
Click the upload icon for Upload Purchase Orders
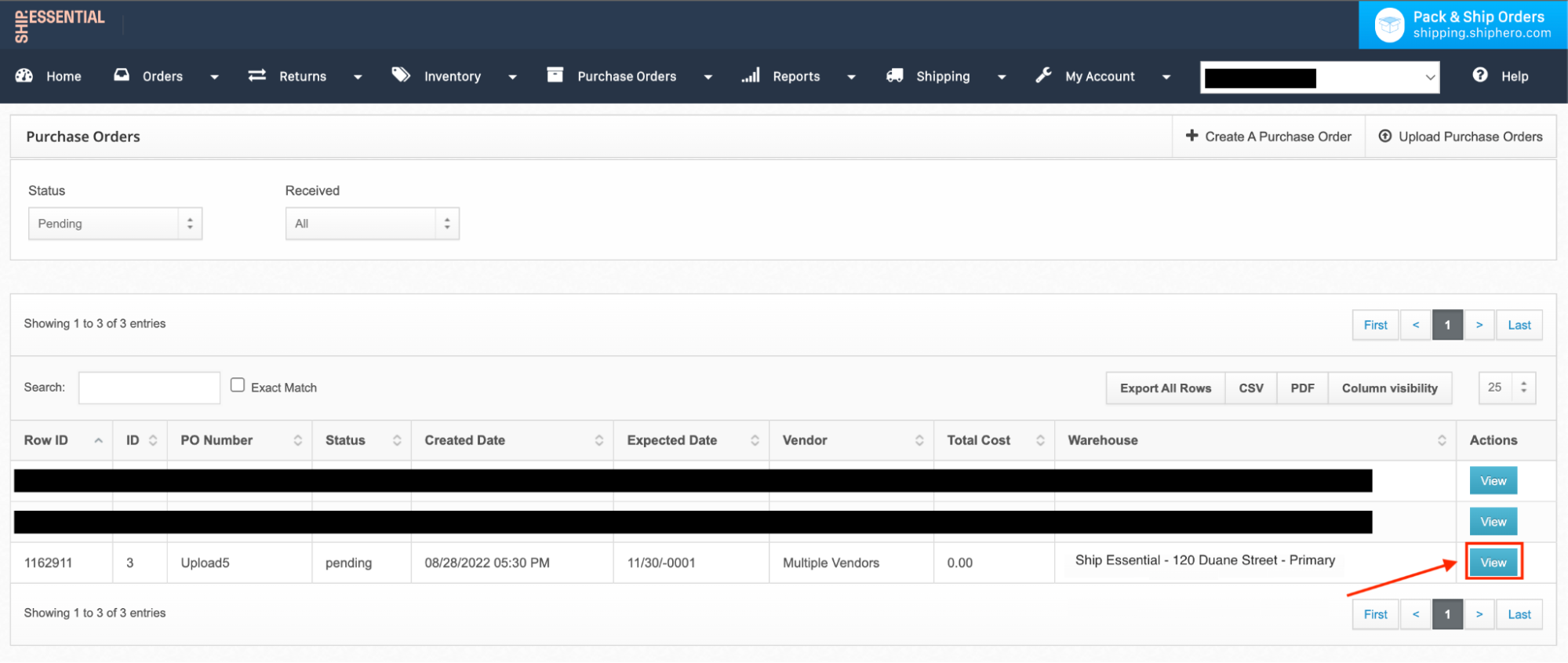point(1385,136)
